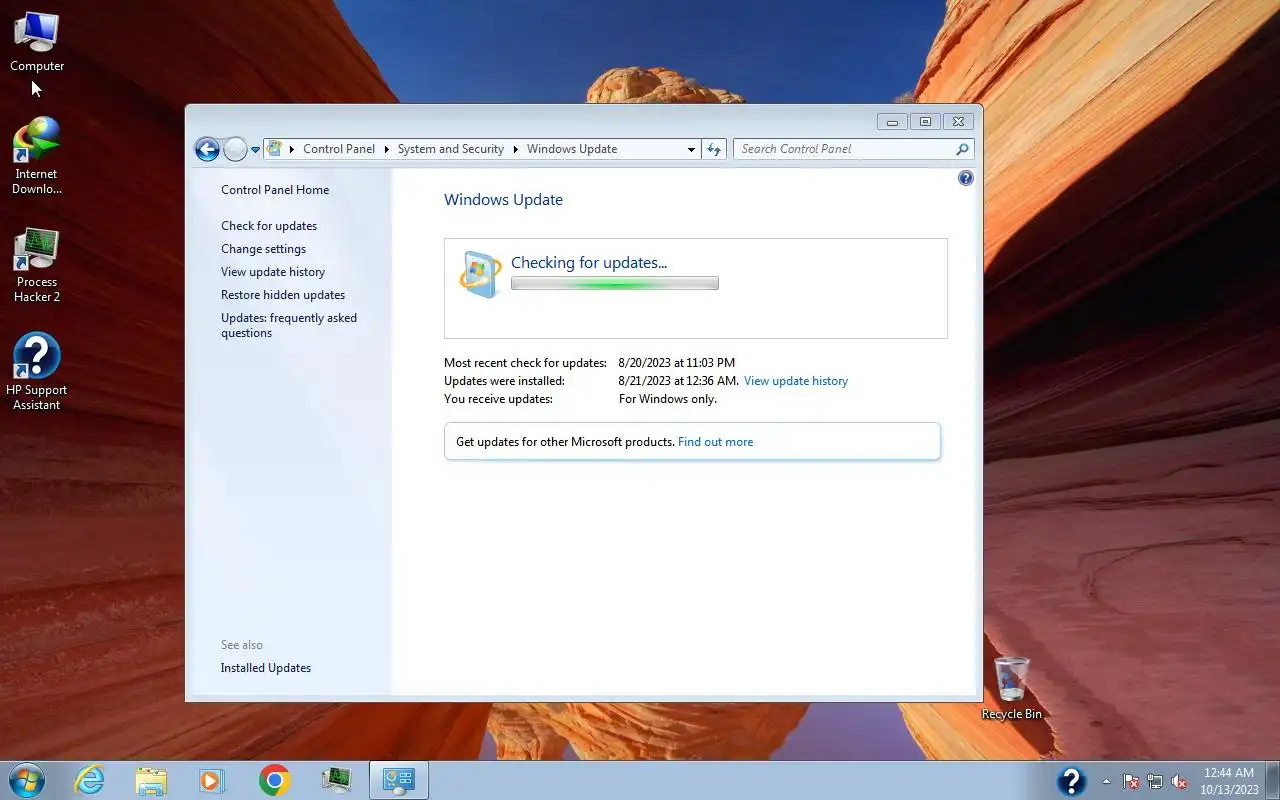
Task: Open Installed Updates link
Action: 266,668
